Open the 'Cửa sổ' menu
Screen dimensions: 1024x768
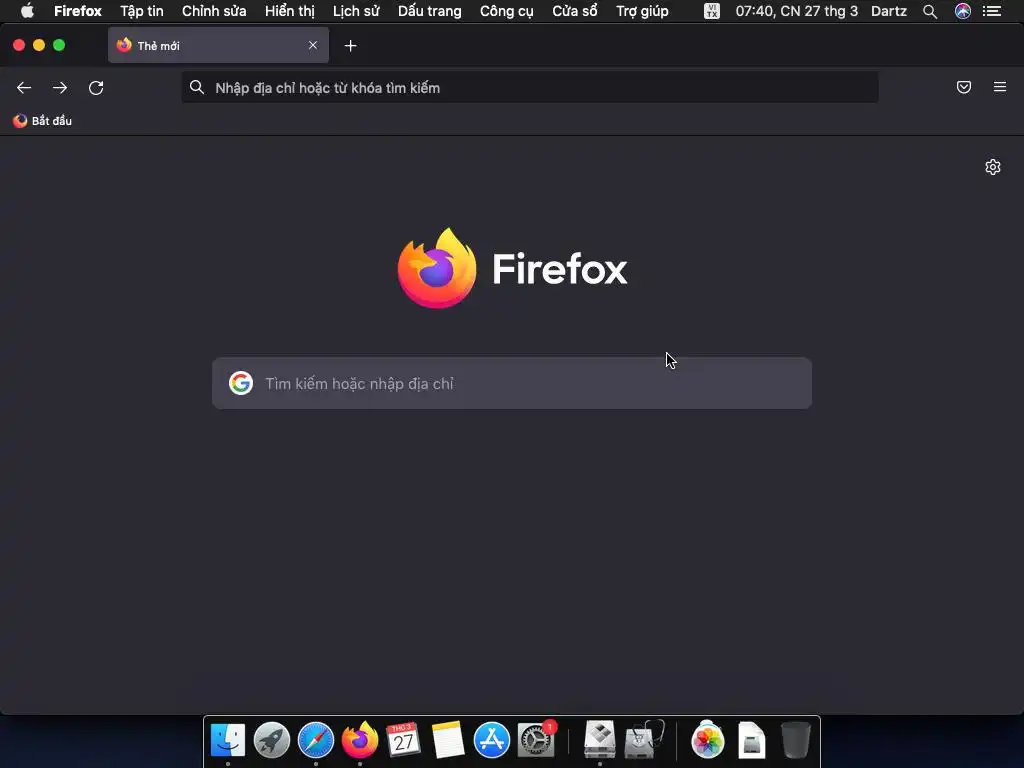[575, 11]
